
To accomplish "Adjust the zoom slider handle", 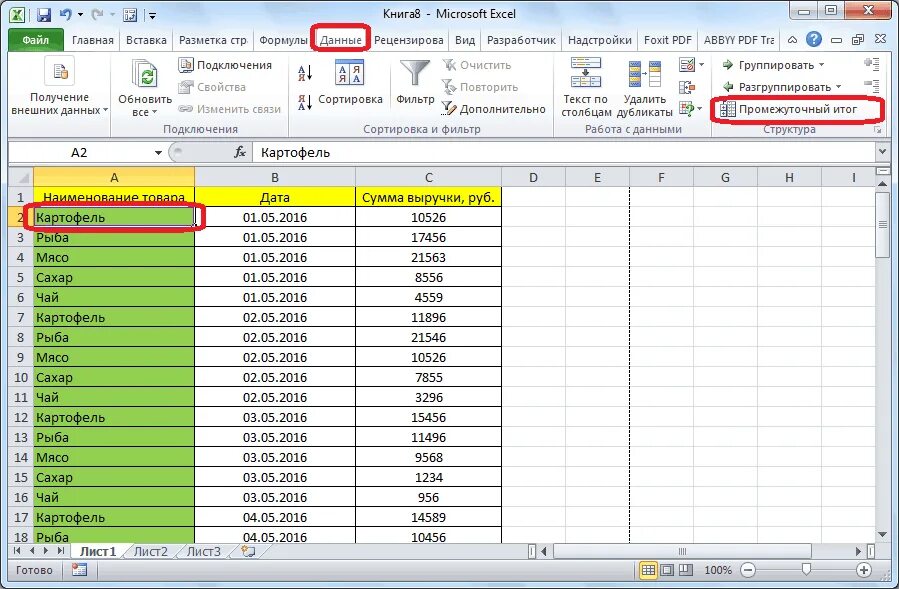I will point(806,570).
